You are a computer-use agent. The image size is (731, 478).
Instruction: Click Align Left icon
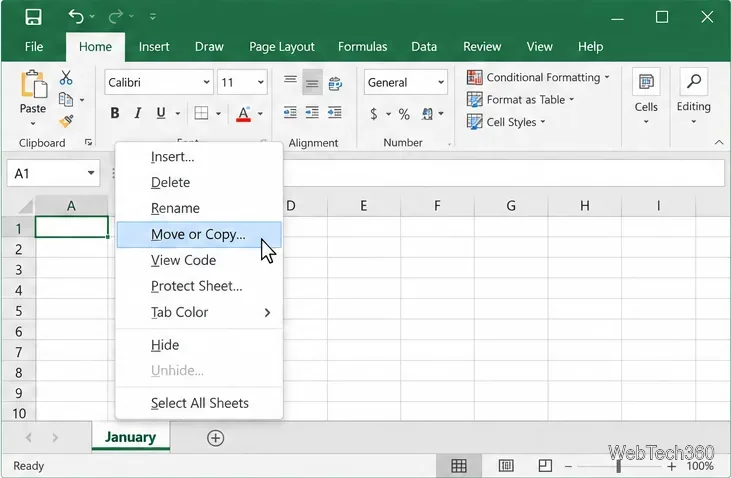[x=290, y=112]
